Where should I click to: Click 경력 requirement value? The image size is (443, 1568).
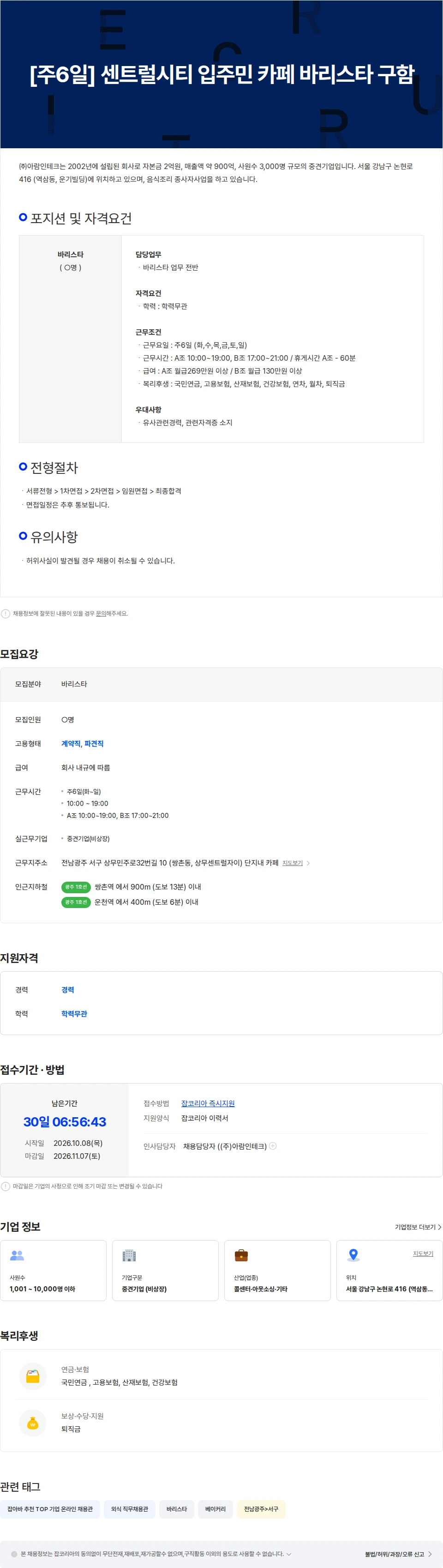[x=67, y=990]
